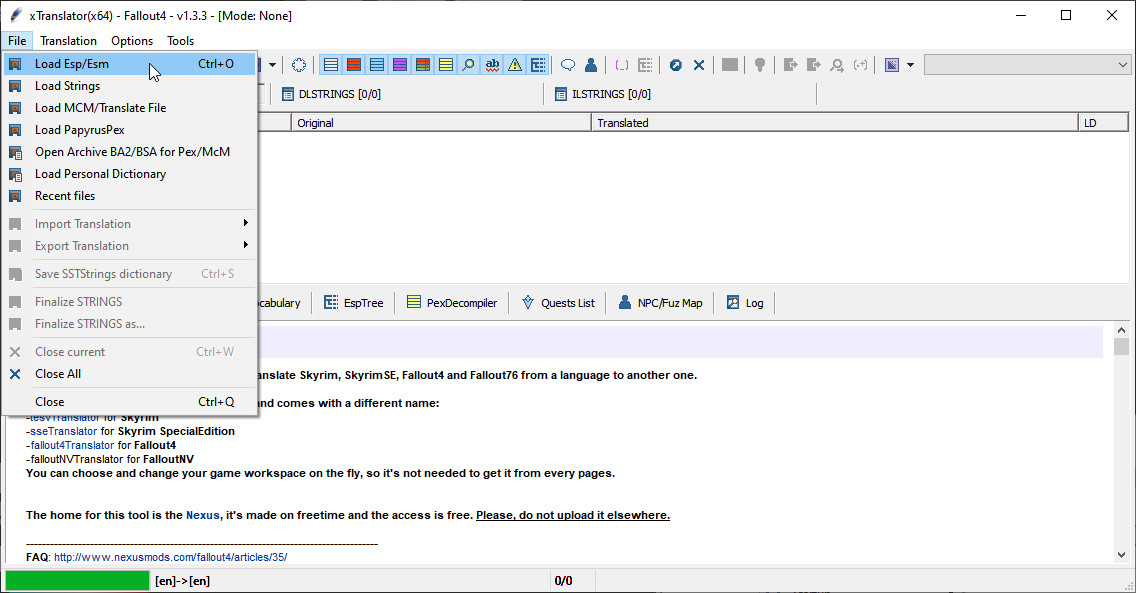The width and height of the screenshot is (1136, 593).
Task: Open Recent files entry
Action: (x=130, y=195)
